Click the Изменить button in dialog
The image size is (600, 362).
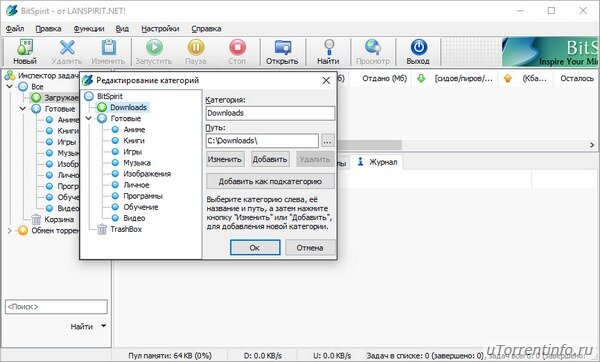pos(225,159)
